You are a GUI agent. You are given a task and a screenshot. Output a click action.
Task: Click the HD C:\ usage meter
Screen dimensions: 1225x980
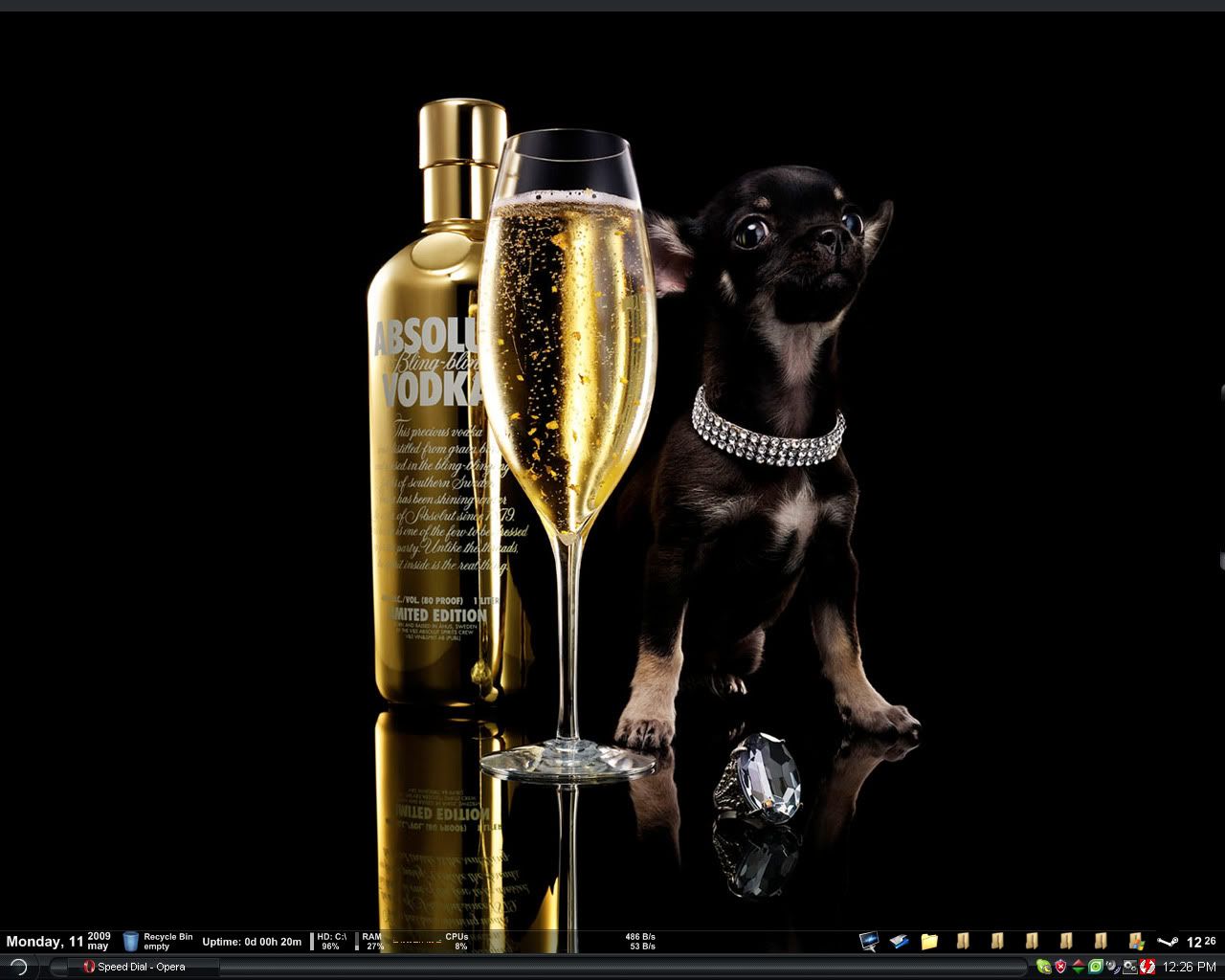[x=330, y=942]
